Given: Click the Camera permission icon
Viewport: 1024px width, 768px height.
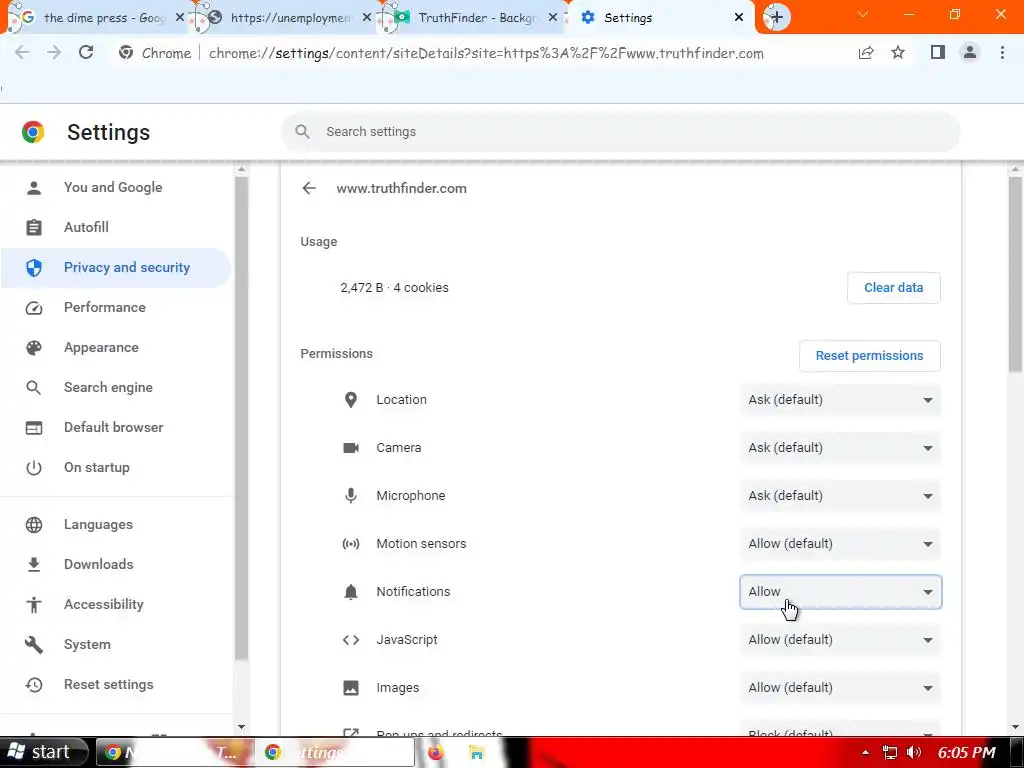Looking at the screenshot, I should coord(351,448).
